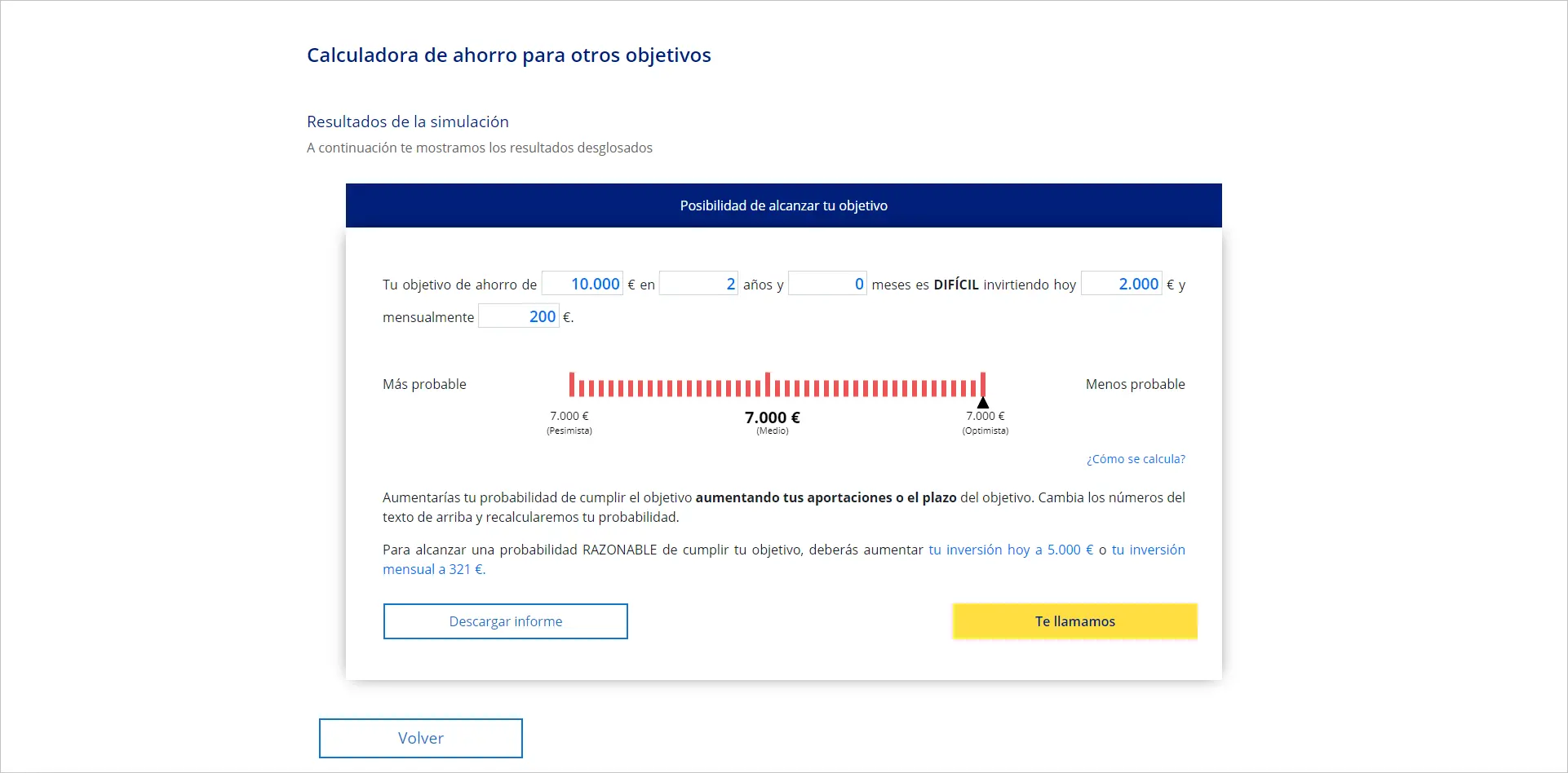Click the bold 7.000 € Medio value

[x=772, y=417]
